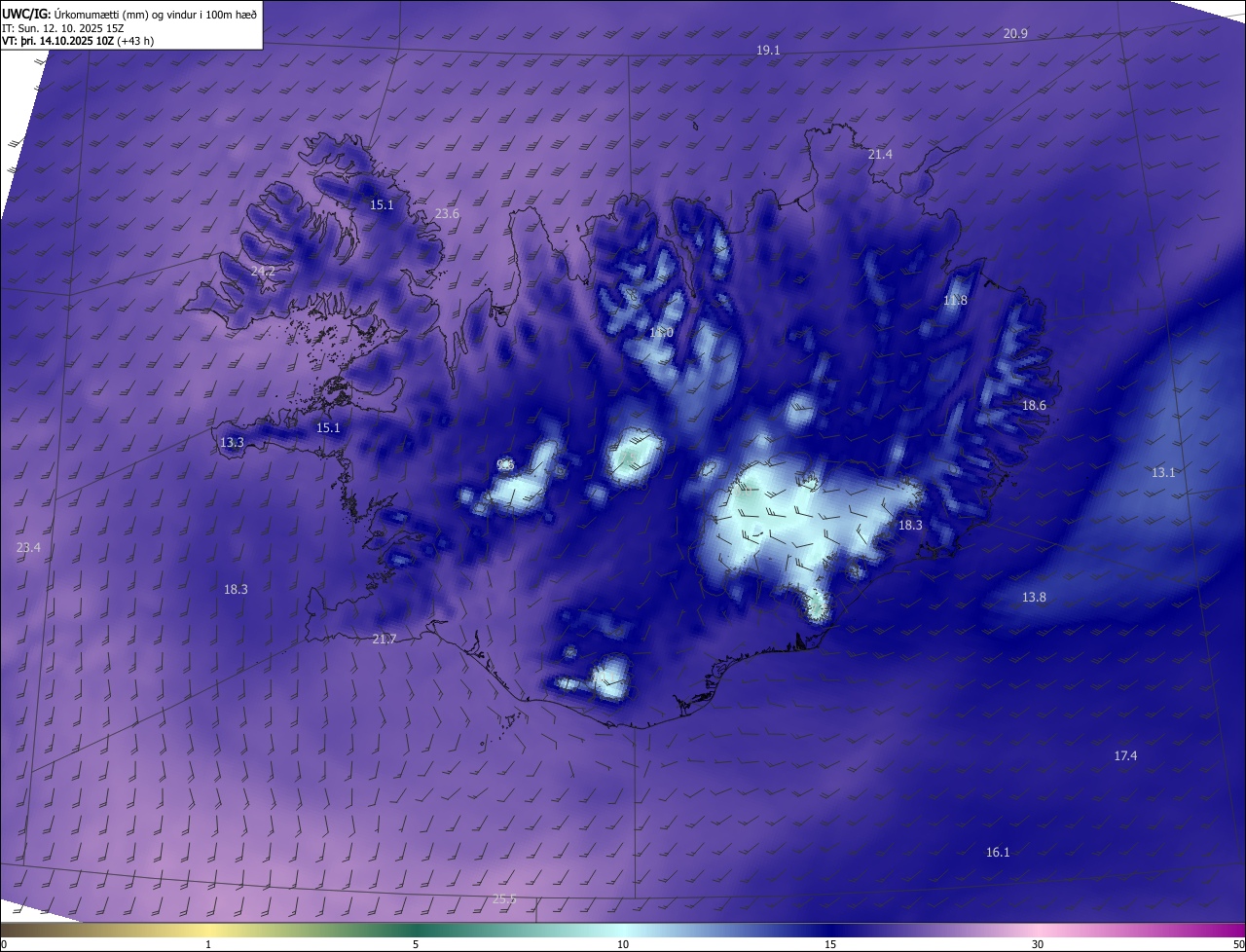Select the 11.8 value label
This screenshot has width=1246, height=952.
956,300
